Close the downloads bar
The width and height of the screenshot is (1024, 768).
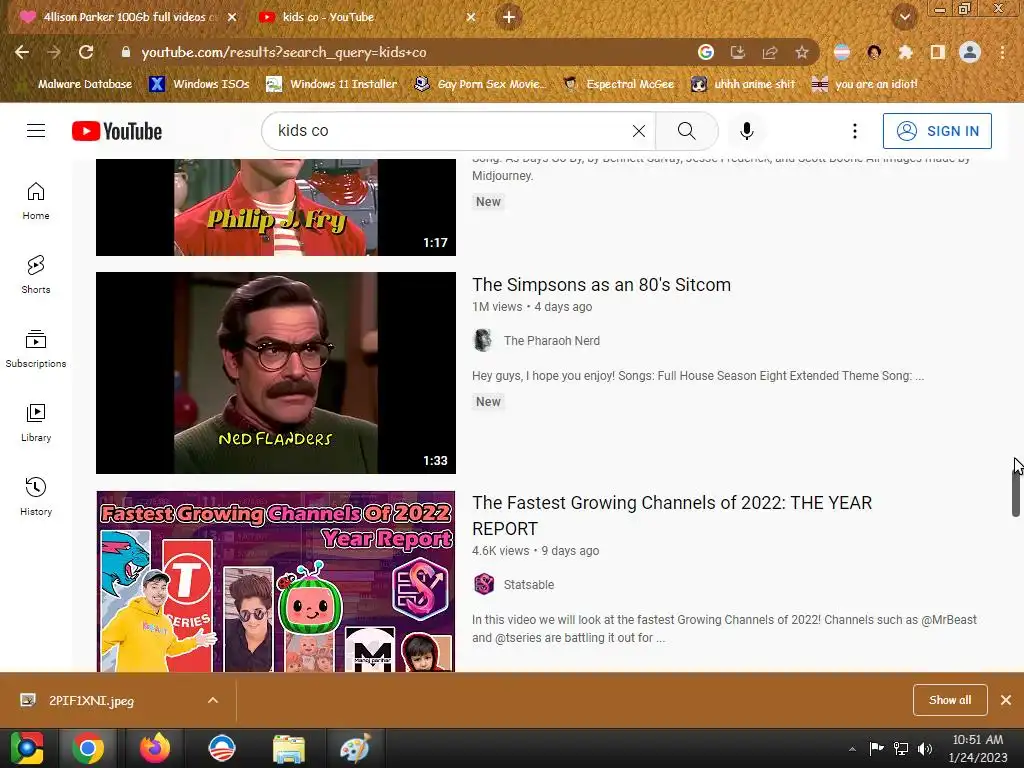pyautogui.click(x=1006, y=700)
